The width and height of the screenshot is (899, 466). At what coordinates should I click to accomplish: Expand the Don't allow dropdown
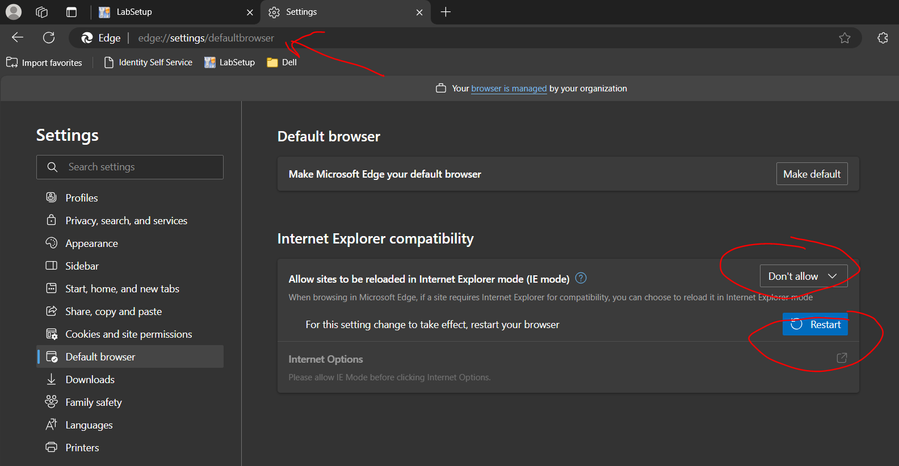click(803, 275)
